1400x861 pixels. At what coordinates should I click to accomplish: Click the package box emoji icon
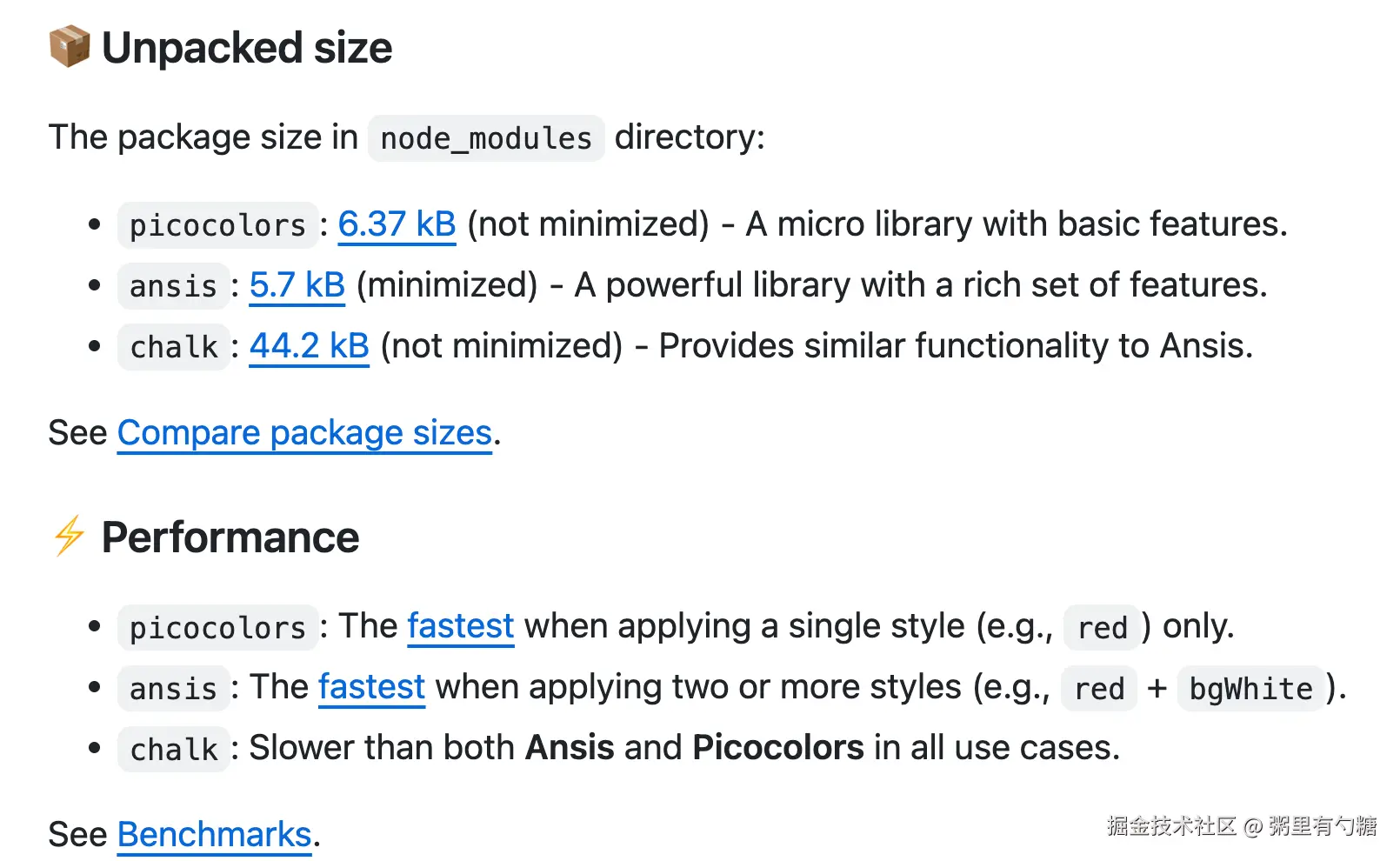tap(69, 47)
